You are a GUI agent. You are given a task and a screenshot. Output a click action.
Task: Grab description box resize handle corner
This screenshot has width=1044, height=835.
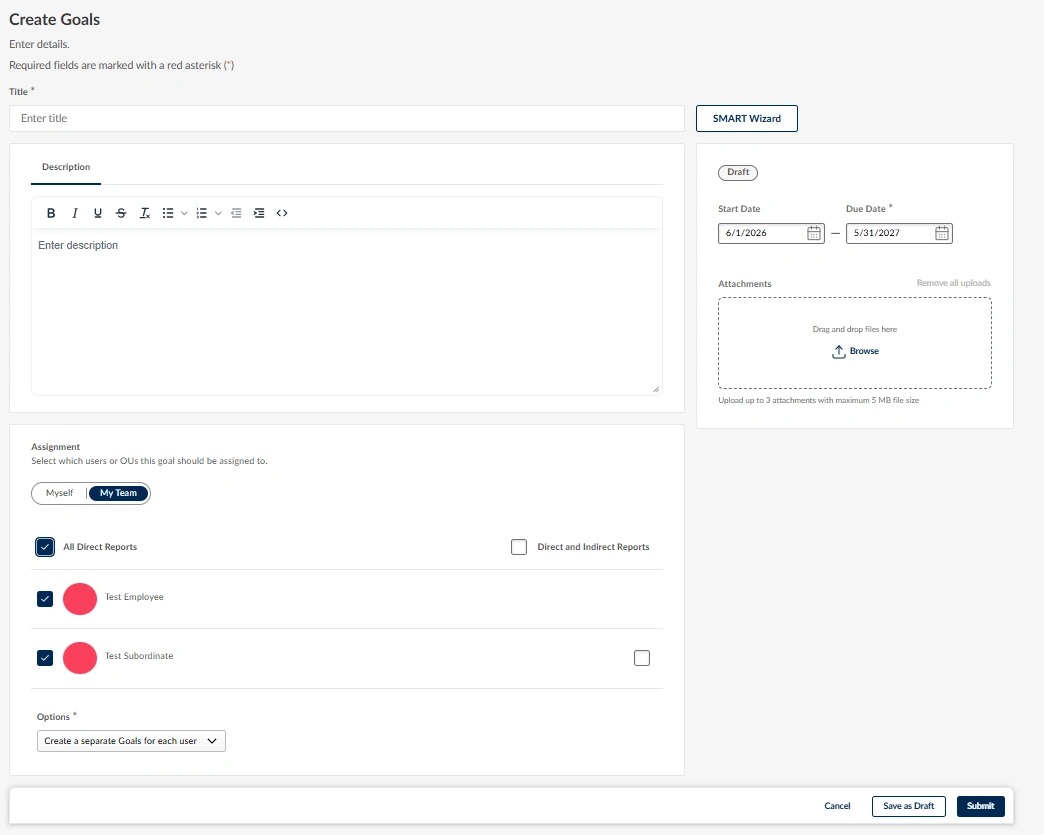[656, 389]
